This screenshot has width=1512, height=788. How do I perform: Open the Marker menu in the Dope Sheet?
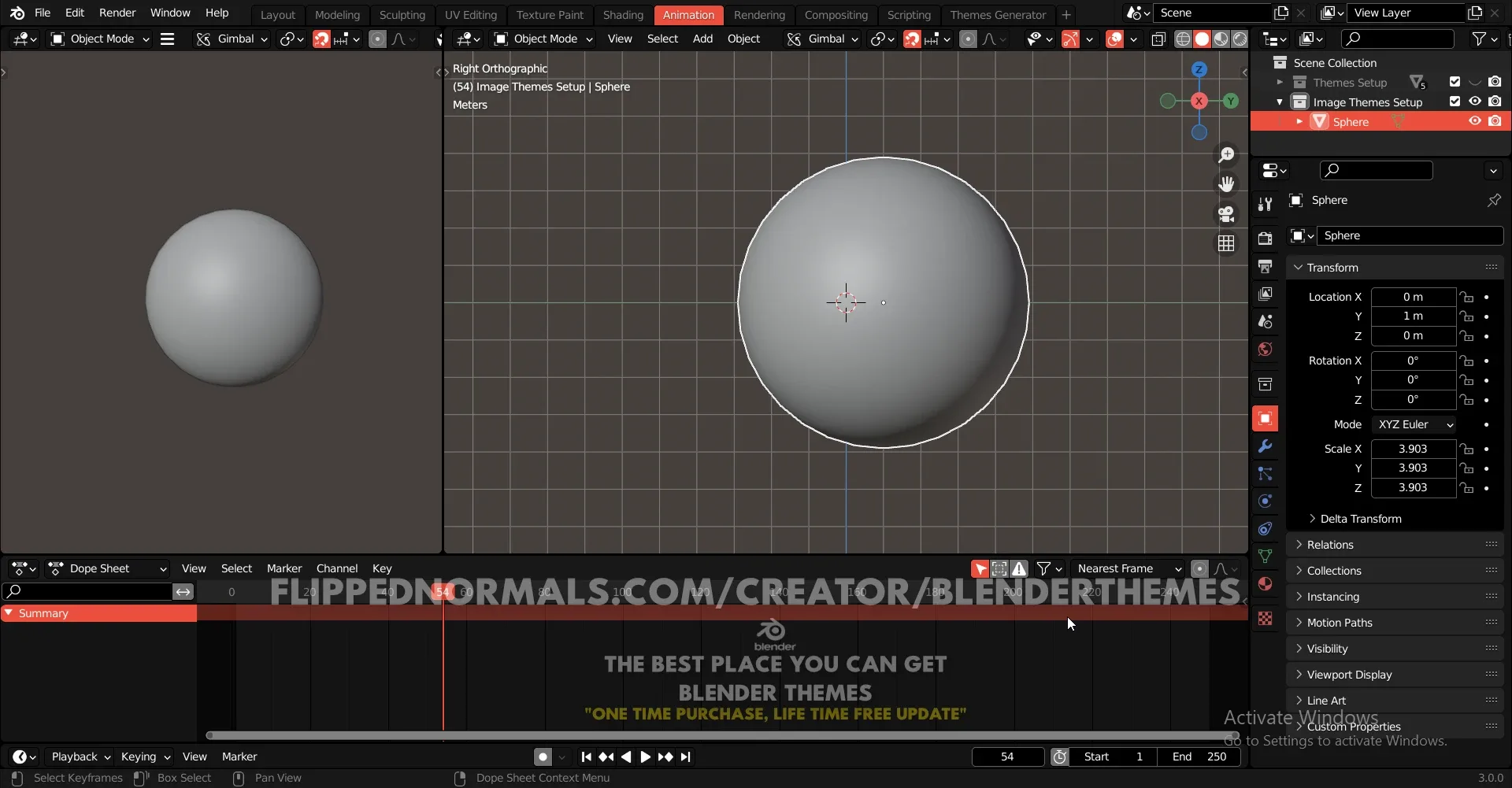(x=284, y=568)
